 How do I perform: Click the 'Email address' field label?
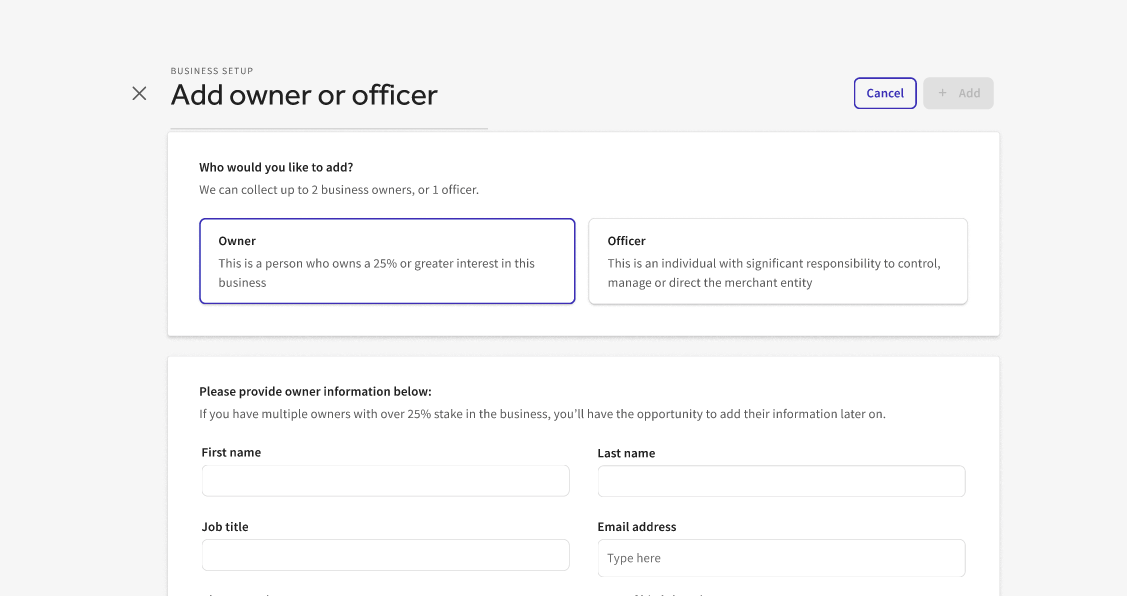pos(636,527)
